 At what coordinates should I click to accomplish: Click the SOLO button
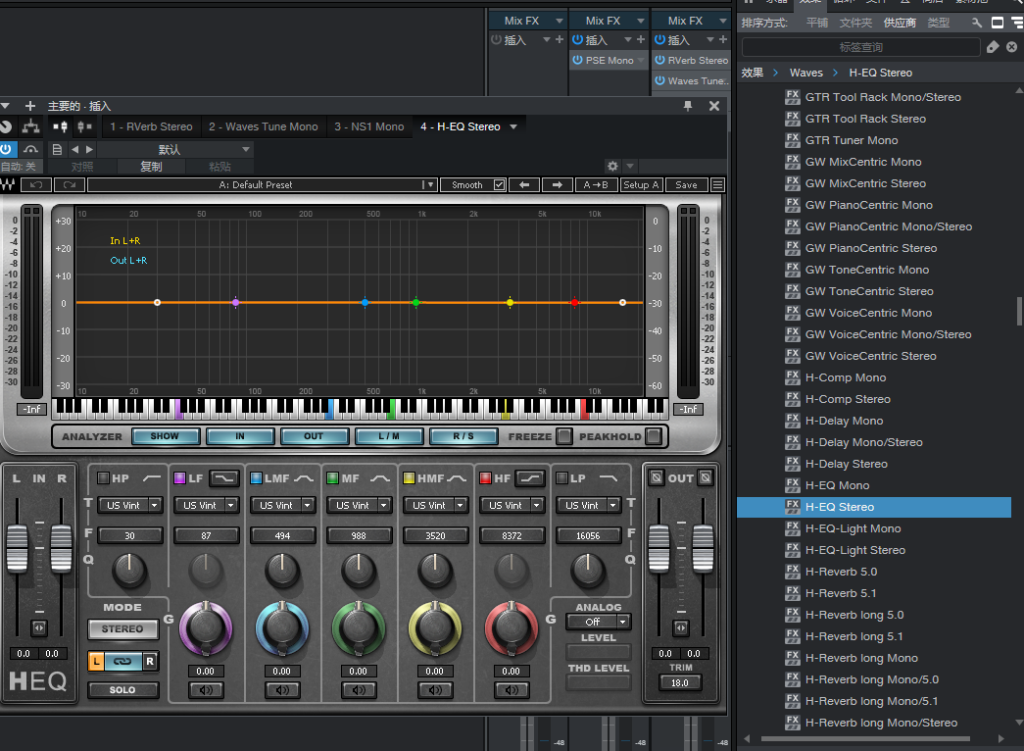(123, 690)
